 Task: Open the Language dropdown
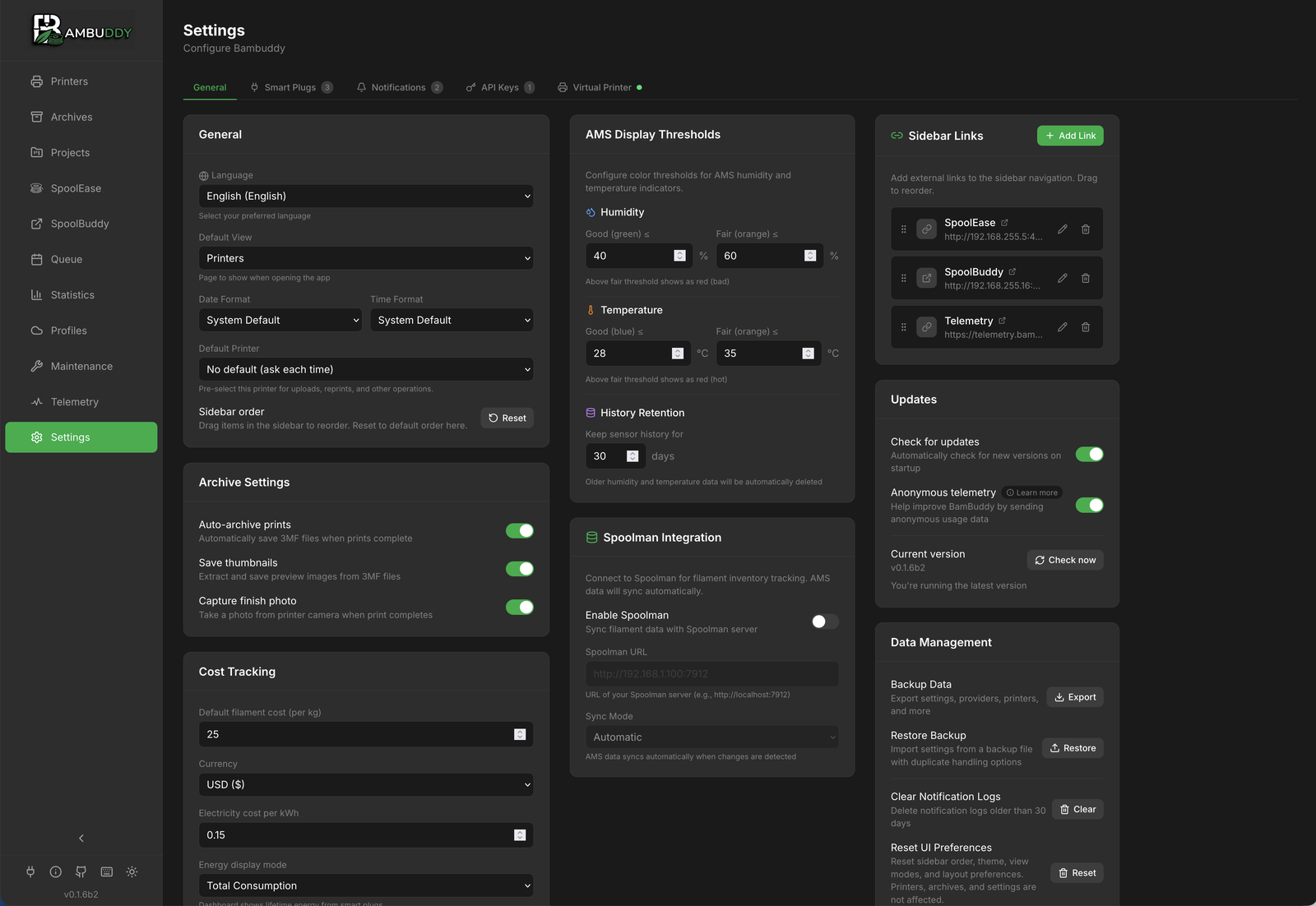[x=366, y=196]
